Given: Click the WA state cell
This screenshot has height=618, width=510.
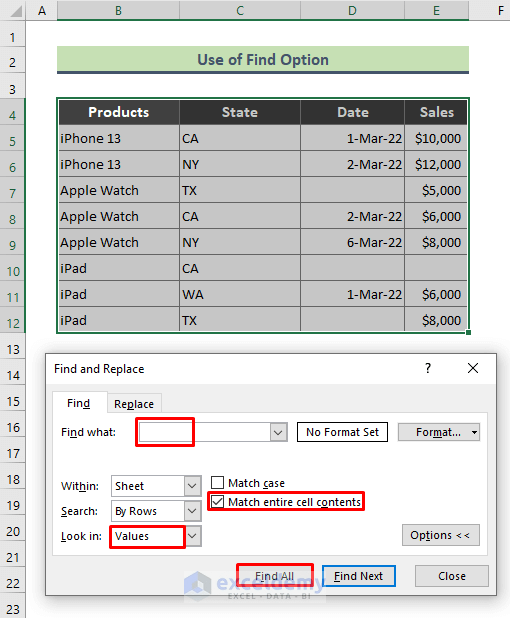Looking at the screenshot, I should click(x=240, y=294).
